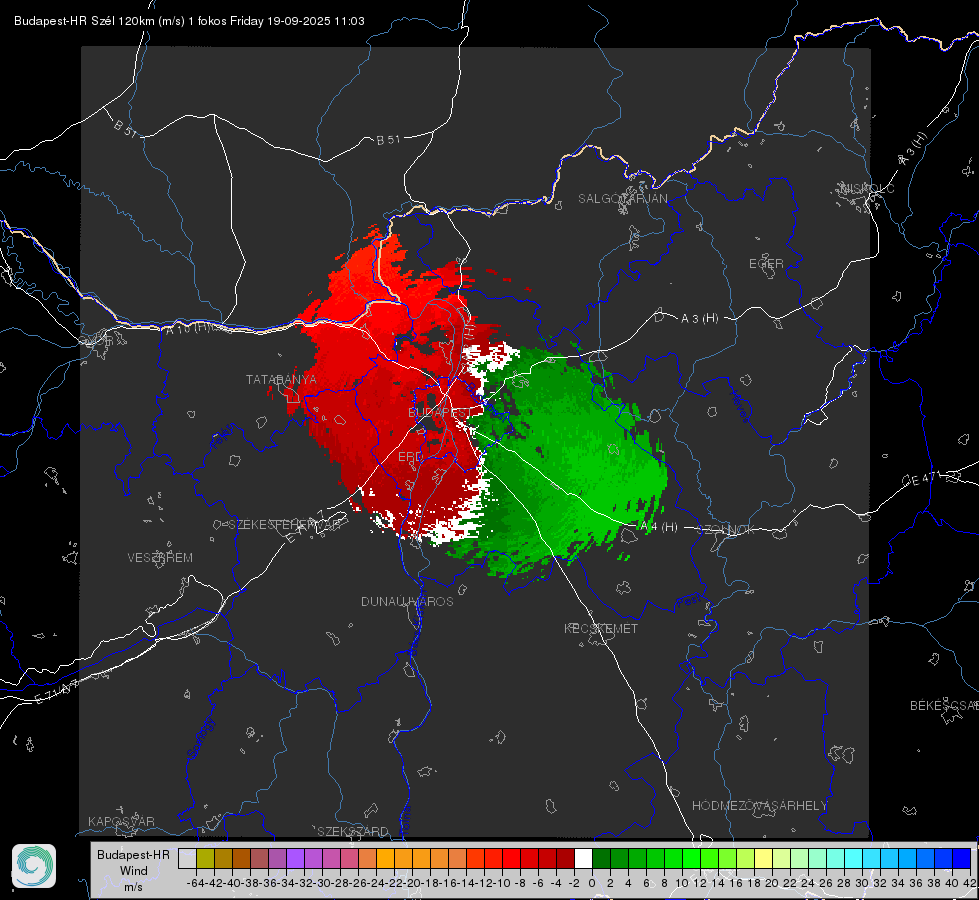Click the blue 'Somogy' county label
The image size is (979, 900).
point(200,738)
